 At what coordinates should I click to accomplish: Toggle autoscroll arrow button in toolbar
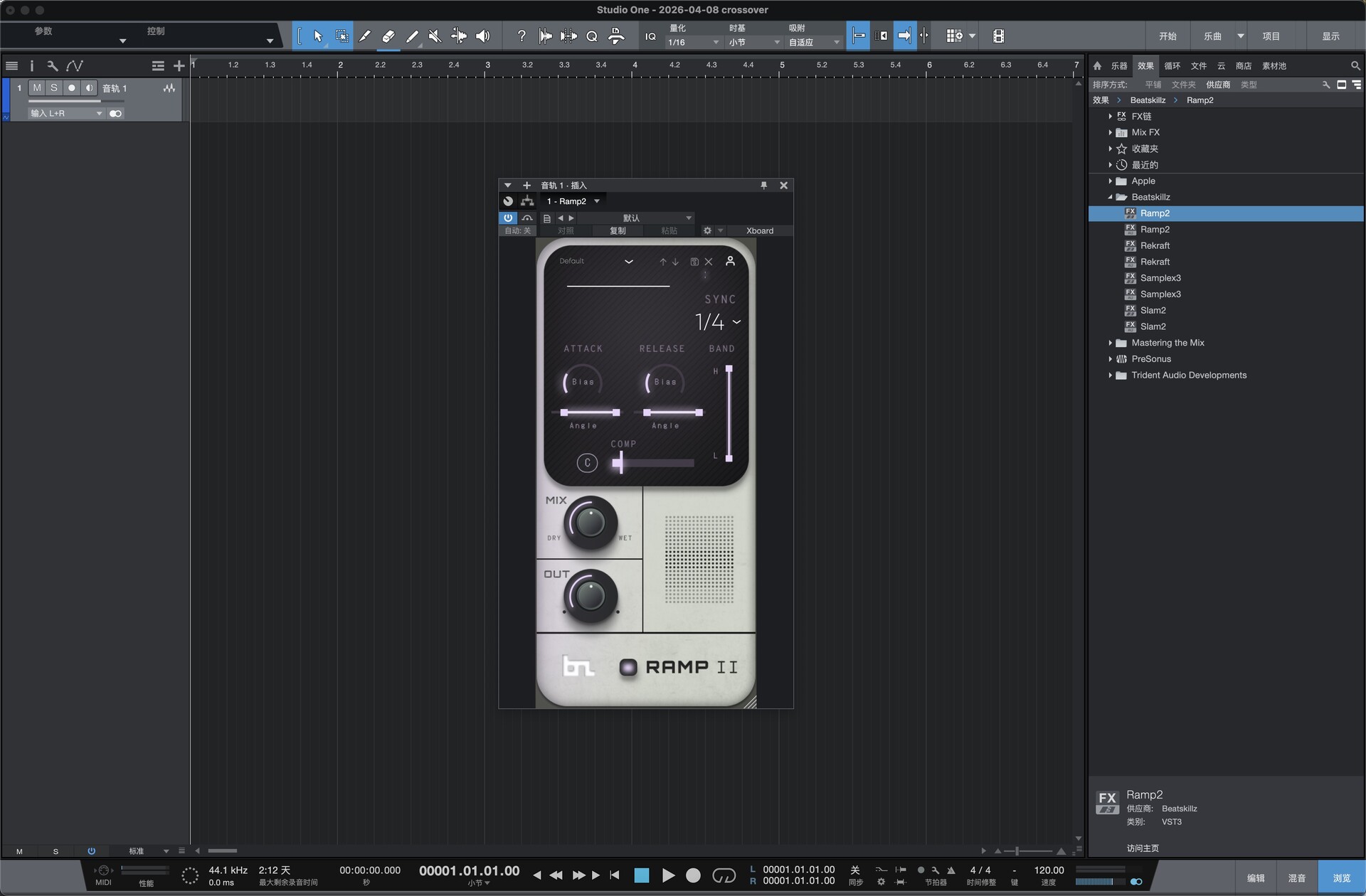point(904,36)
